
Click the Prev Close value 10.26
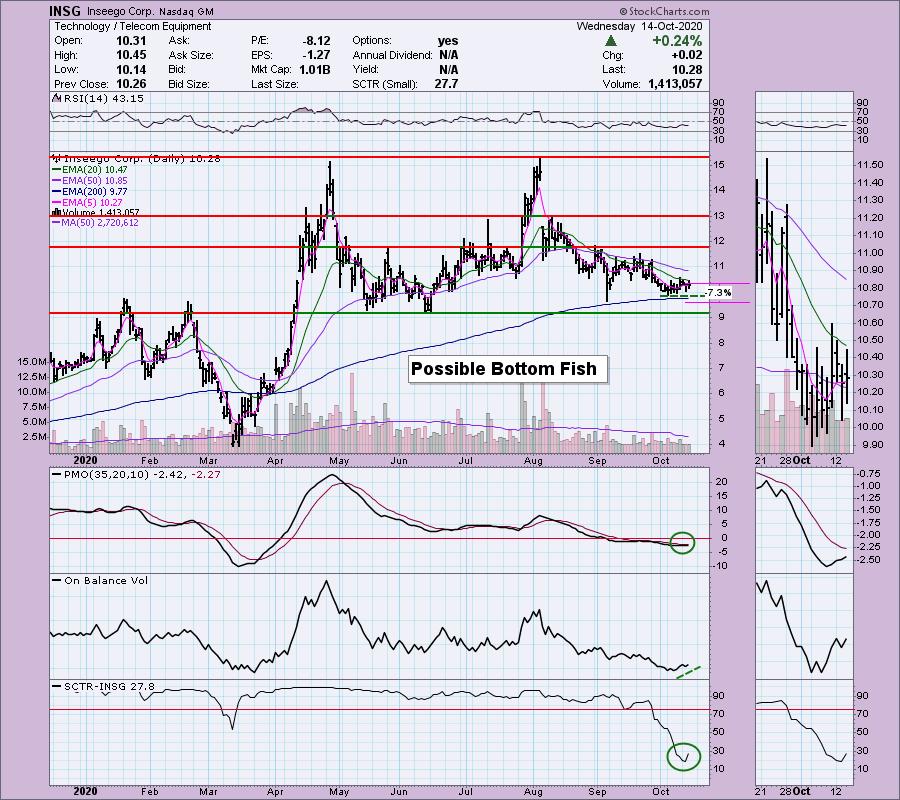click(x=131, y=84)
